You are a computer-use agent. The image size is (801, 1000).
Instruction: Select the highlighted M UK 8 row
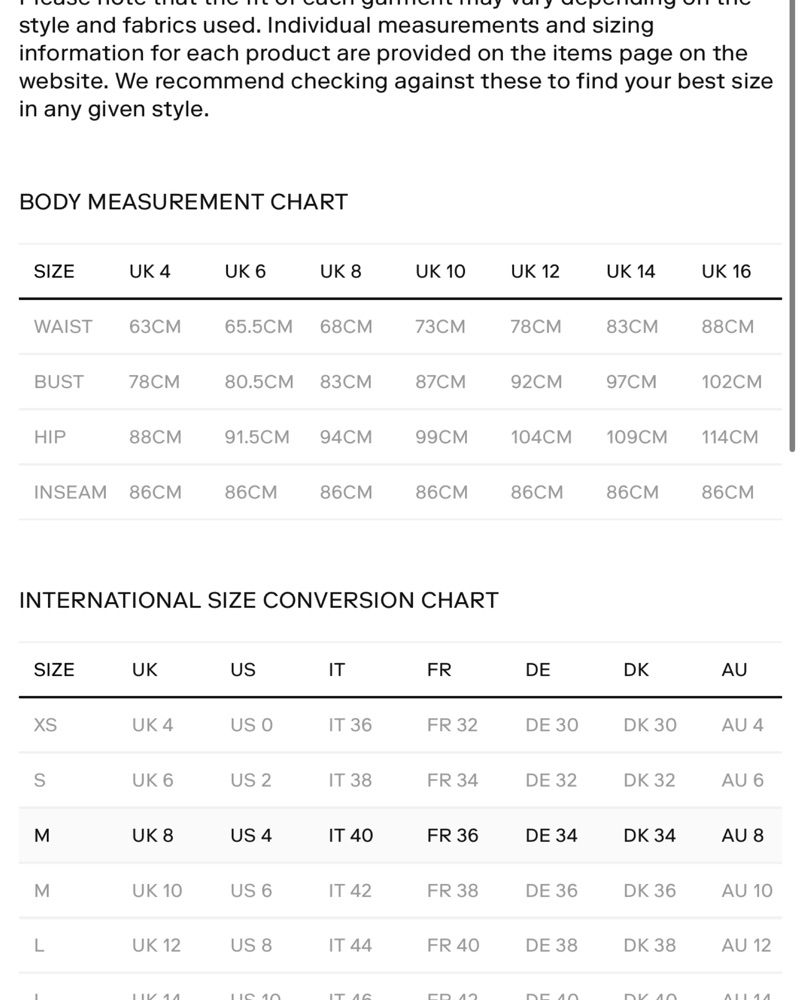click(400, 835)
